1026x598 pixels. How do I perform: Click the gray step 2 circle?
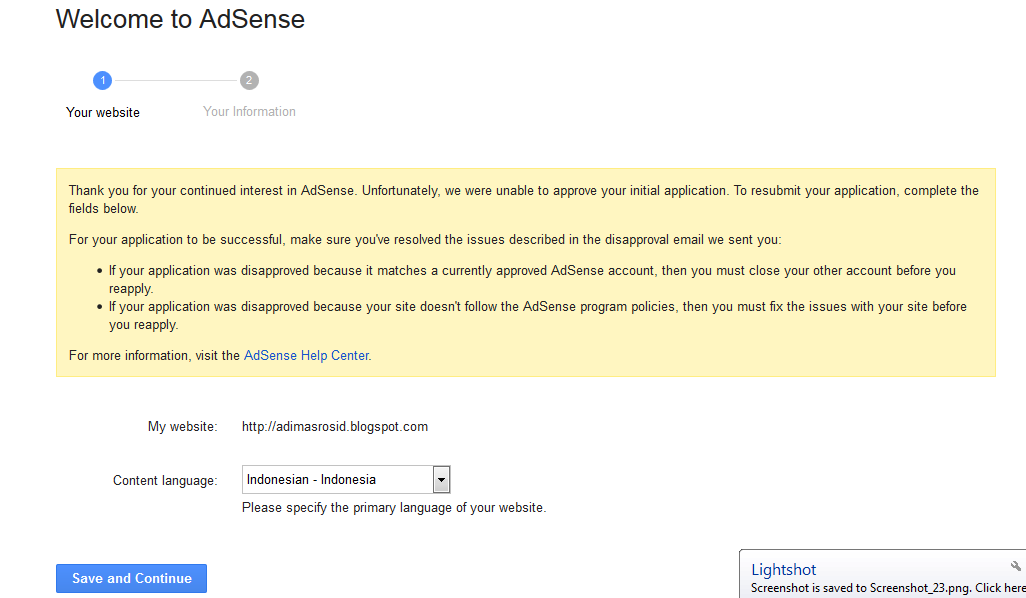pyautogui.click(x=249, y=80)
